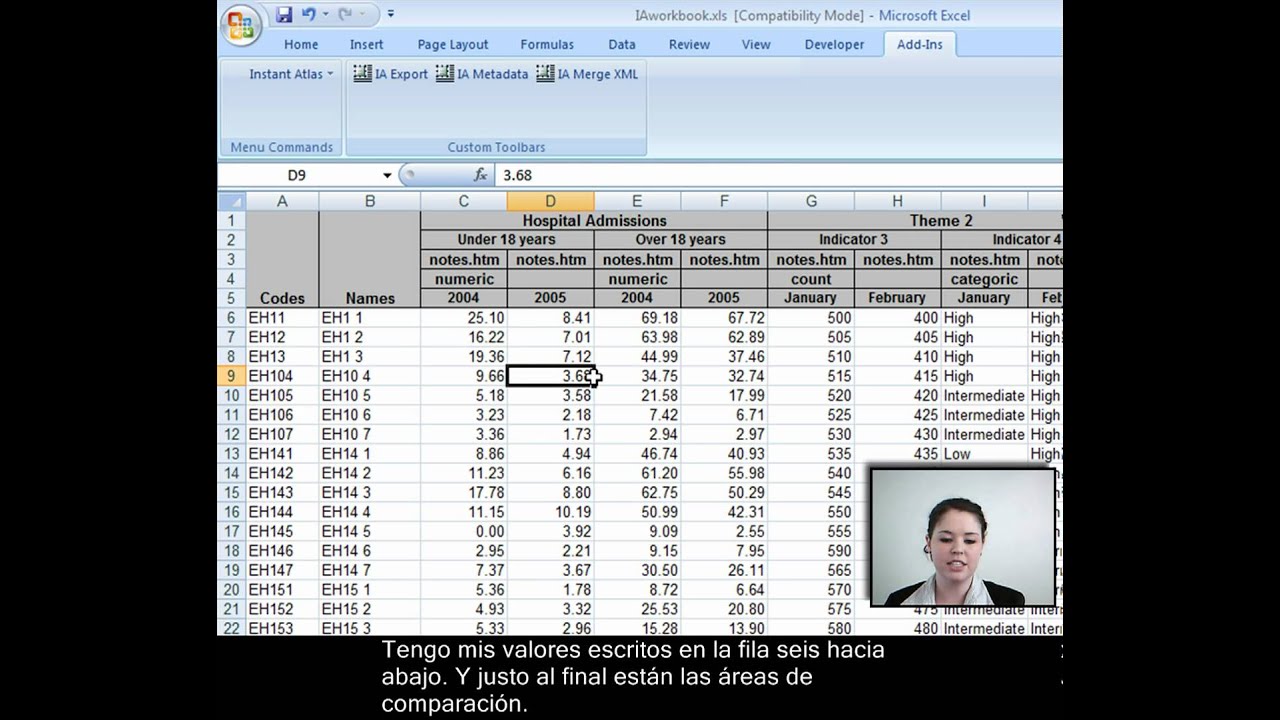Viewport: 1280px width, 720px height.
Task: Select the Low category cell
Action: [984, 454]
